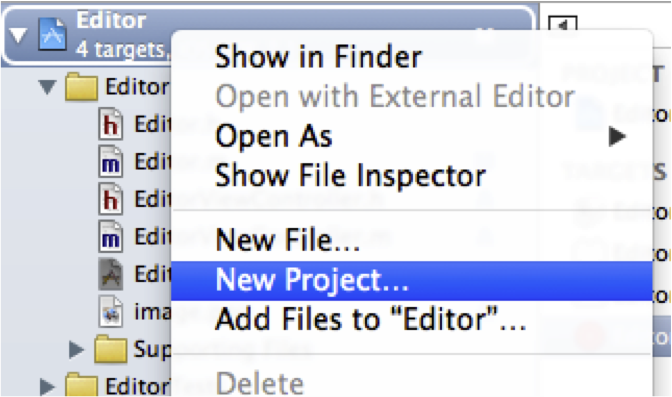
Task: Select the first .h header file icon
Action: [x=111, y=124]
